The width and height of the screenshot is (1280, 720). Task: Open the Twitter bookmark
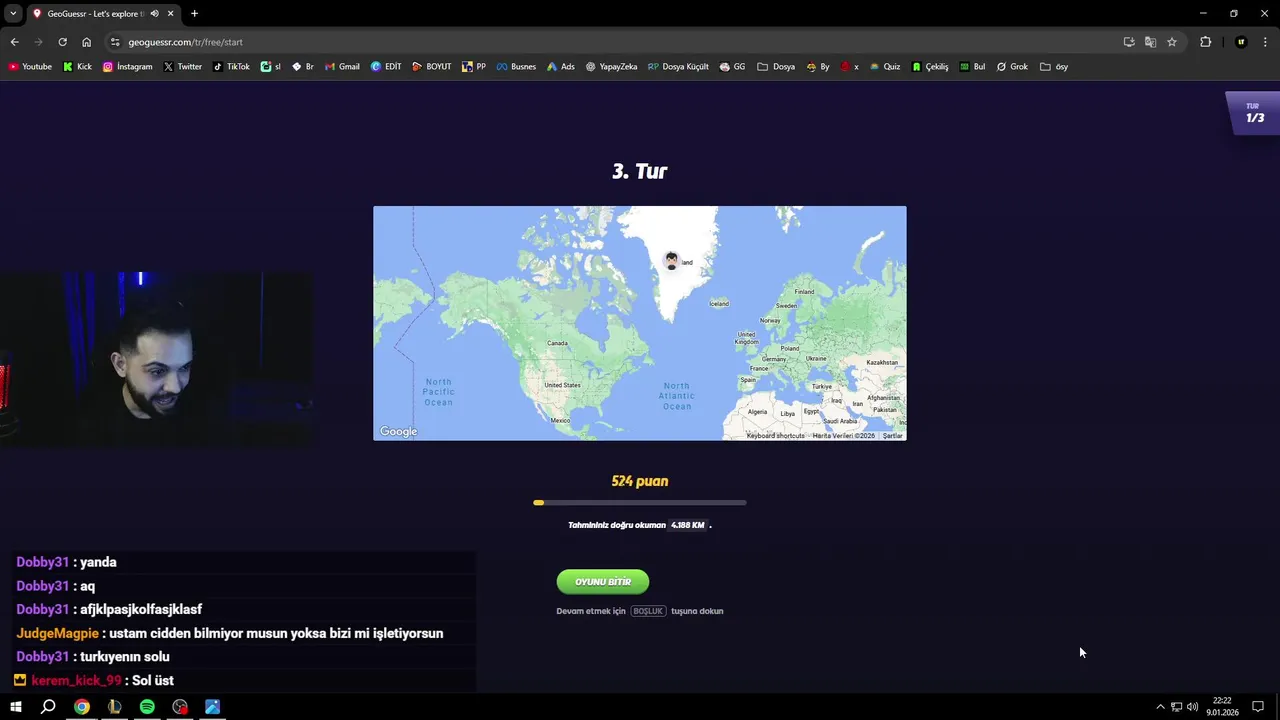click(x=183, y=67)
